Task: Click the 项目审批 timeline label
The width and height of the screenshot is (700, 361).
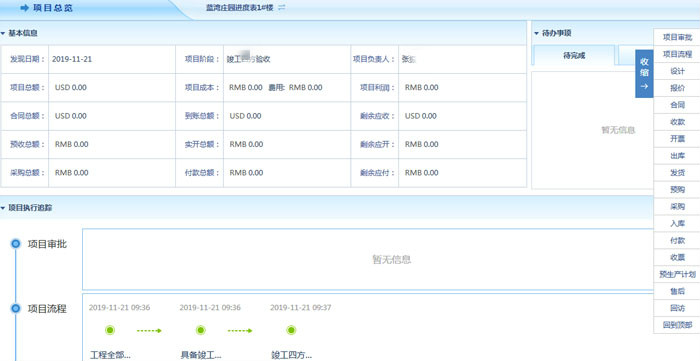Action: [47, 244]
